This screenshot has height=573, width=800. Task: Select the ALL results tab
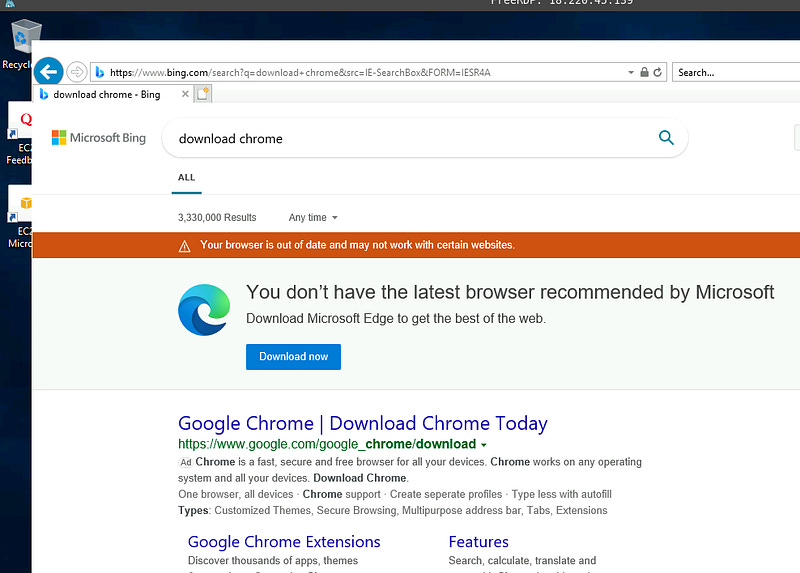coord(186,178)
